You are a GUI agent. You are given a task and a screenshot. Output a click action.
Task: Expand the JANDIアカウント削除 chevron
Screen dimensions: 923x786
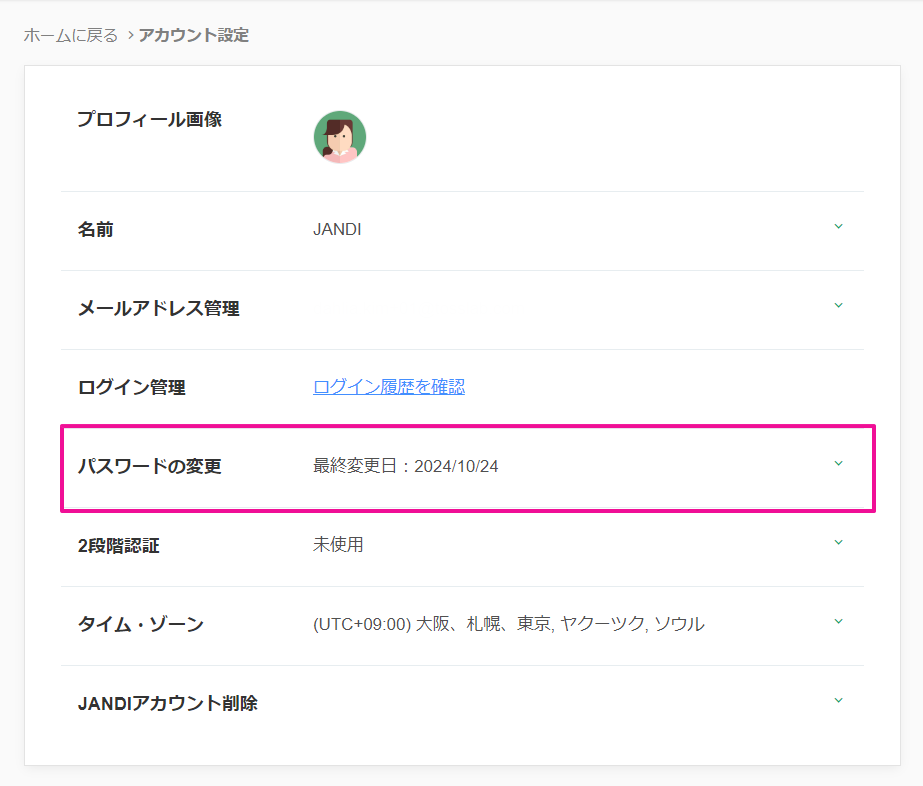click(x=838, y=701)
